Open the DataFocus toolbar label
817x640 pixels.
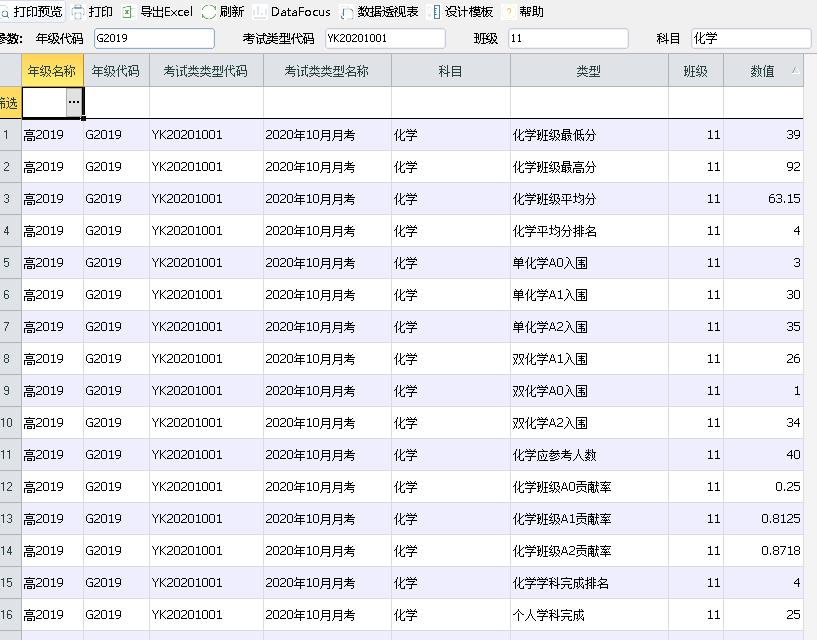coord(301,11)
